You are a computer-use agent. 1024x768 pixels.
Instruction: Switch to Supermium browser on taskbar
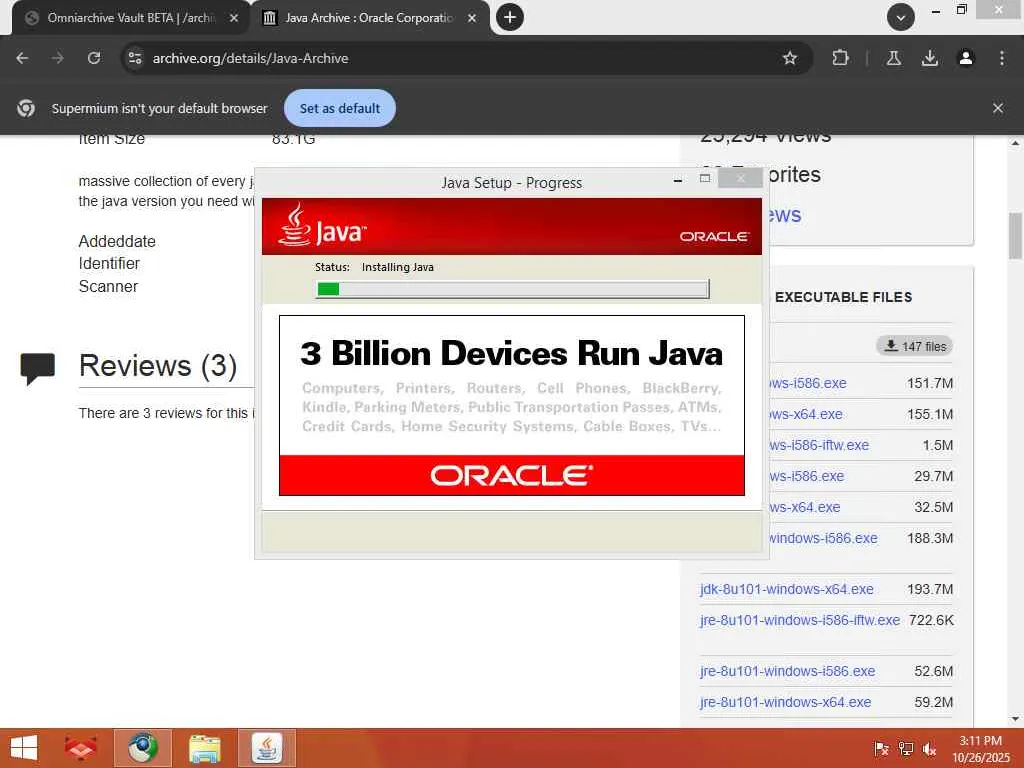click(142, 748)
